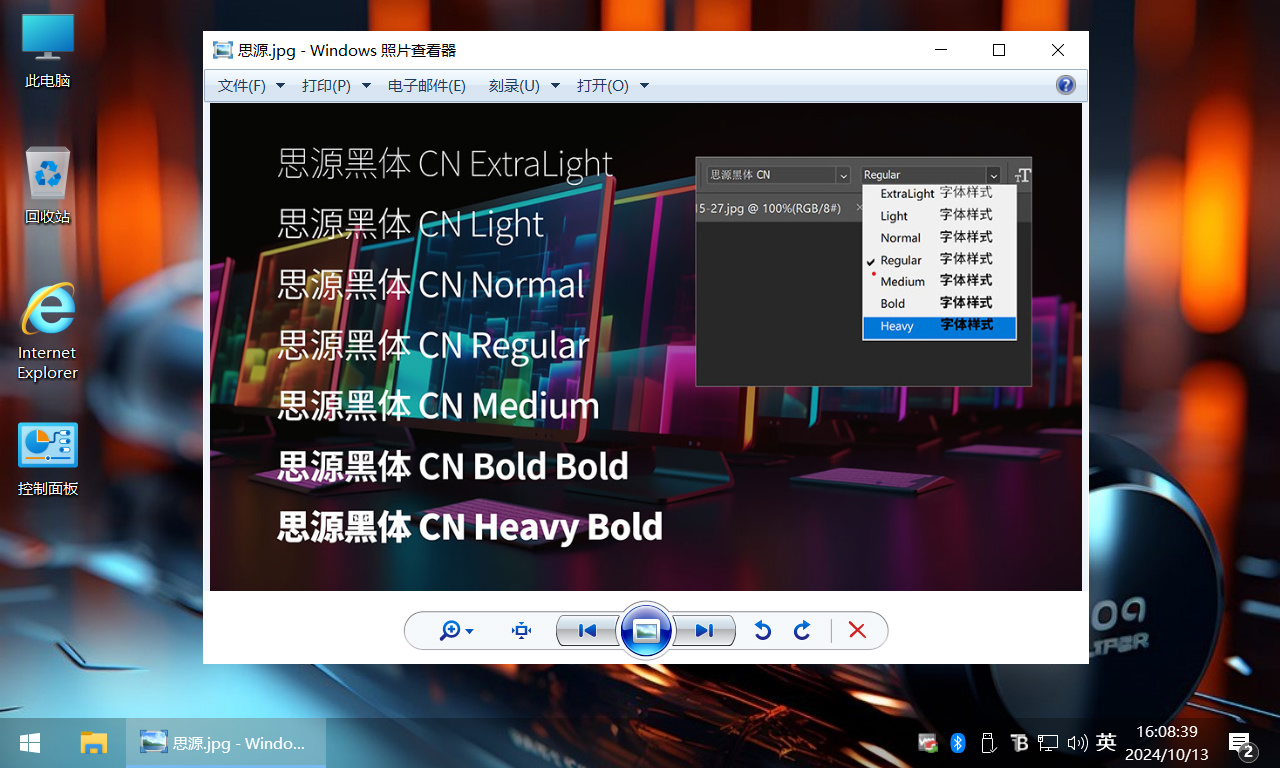Select the 控制面板 desktop icon
This screenshot has width=1280, height=768.
coord(48,460)
